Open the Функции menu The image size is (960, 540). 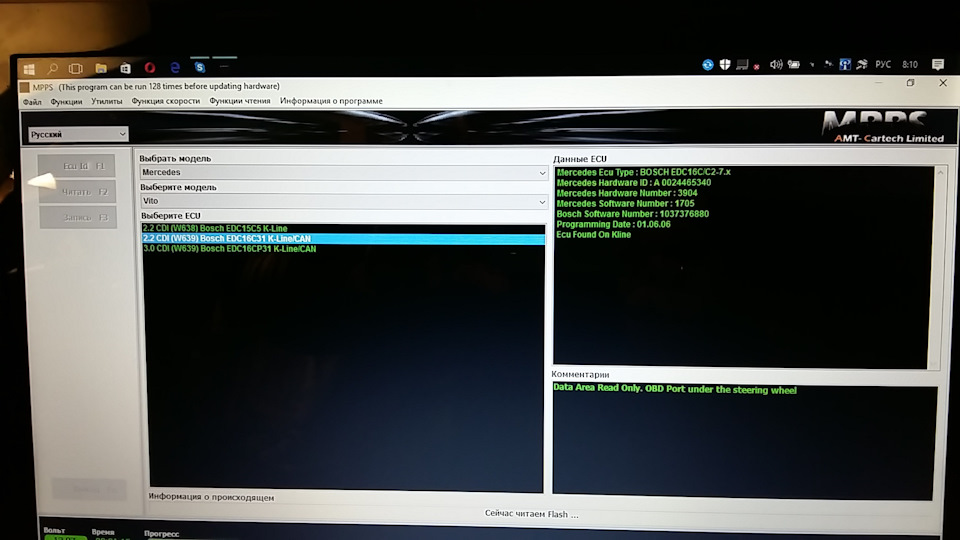tap(66, 102)
